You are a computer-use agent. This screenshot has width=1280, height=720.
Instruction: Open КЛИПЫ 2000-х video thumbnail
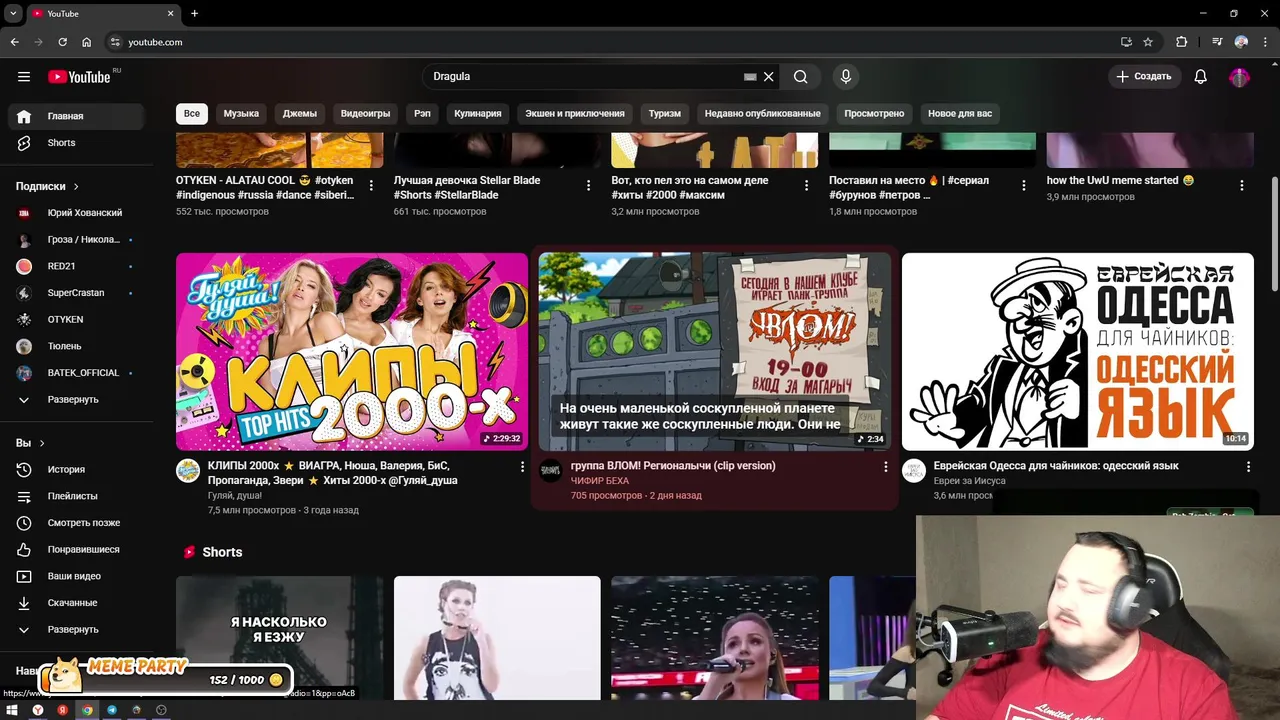(352, 351)
